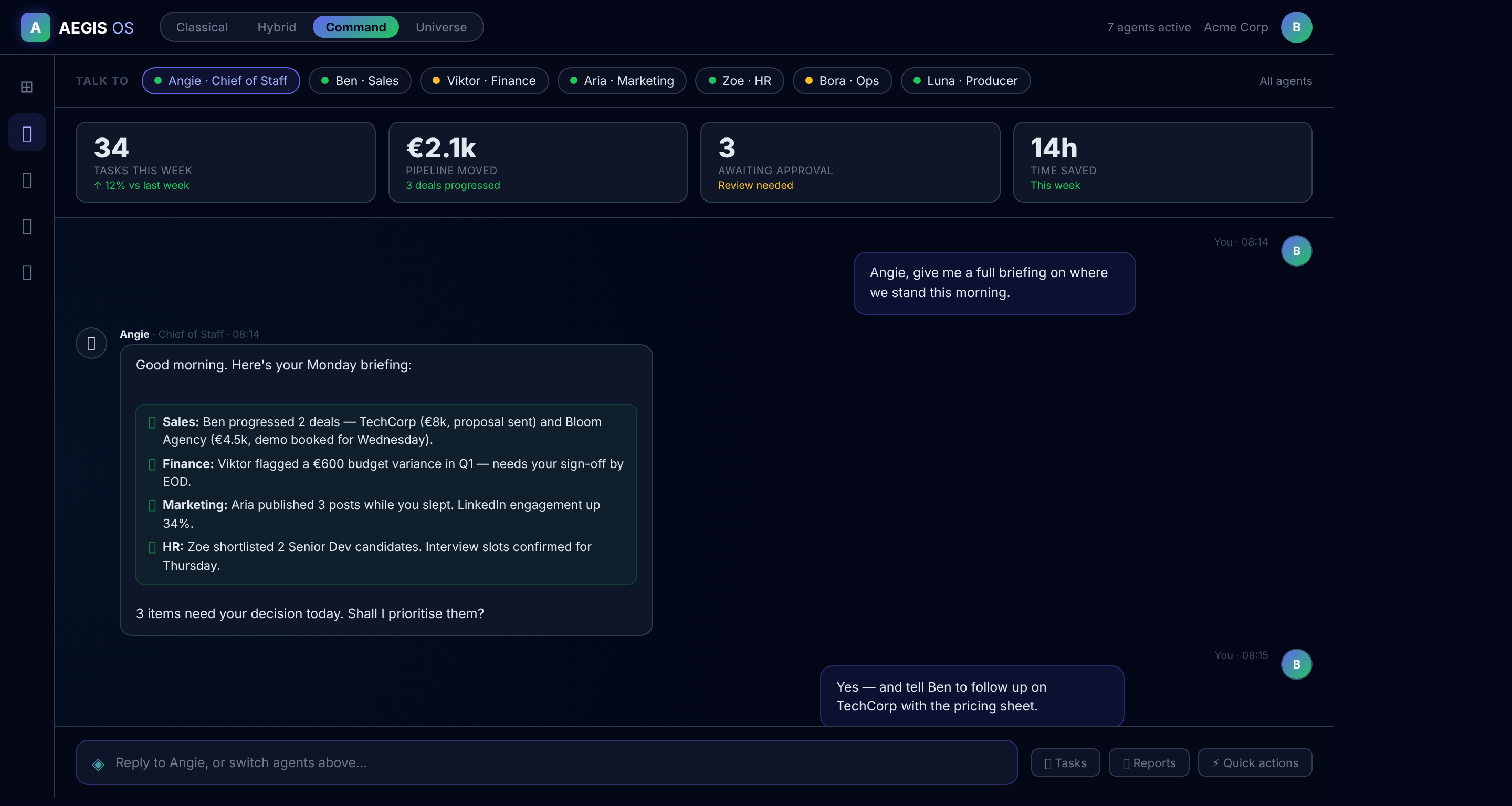Click the AEGIS OS logo icon
This screenshot has height=806, width=1512.
35,28
